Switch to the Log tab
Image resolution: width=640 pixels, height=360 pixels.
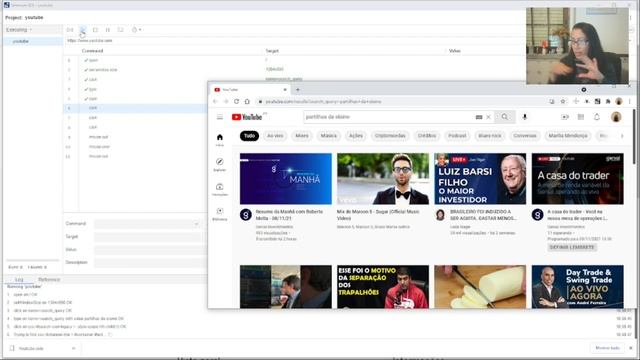19,280
